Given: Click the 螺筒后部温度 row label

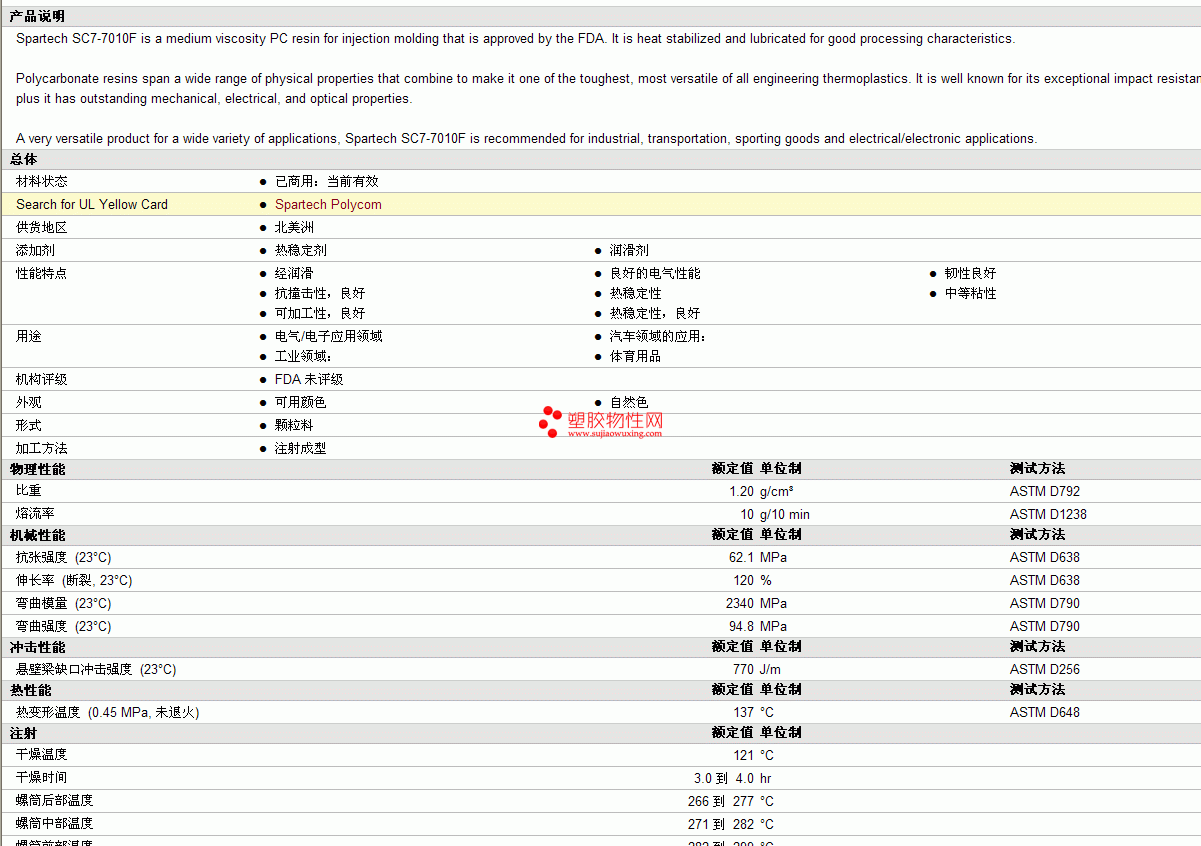Looking at the screenshot, I should point(55,800).
